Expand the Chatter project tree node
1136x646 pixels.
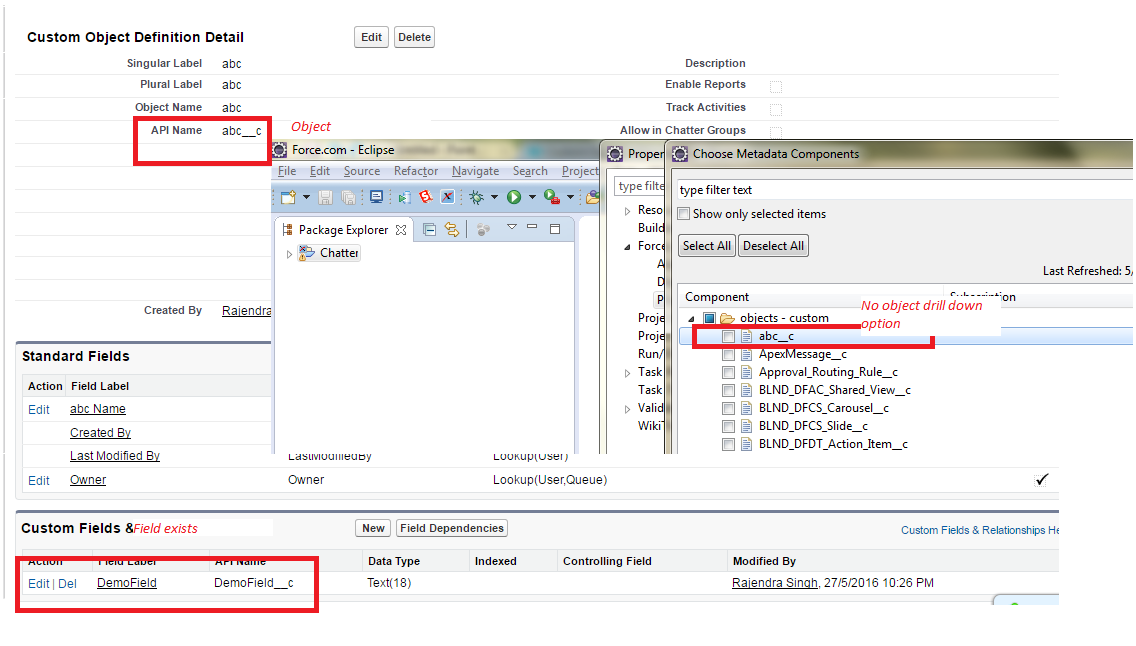pyautogui.click(x=290, y=254)
